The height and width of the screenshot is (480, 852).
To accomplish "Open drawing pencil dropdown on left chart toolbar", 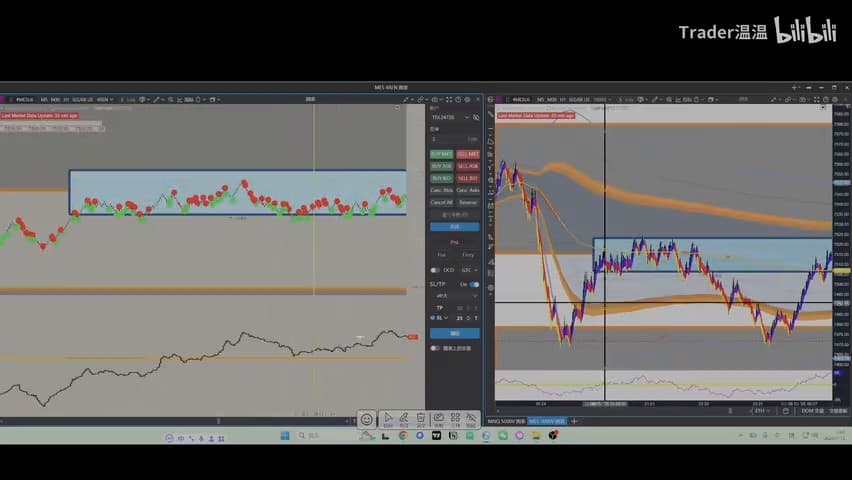I will (x=158, y=100).
